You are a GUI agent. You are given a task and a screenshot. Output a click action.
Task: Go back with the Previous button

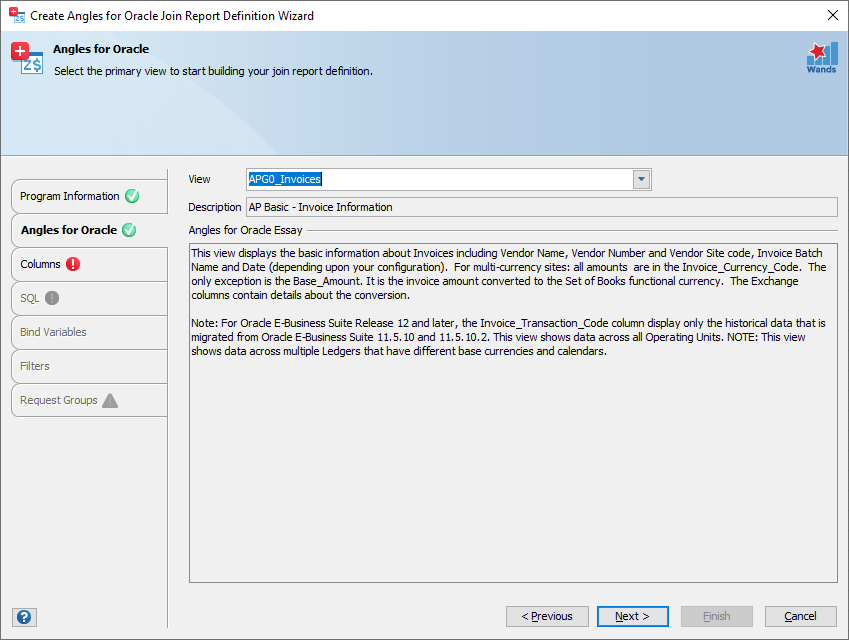click(x=547, y=616)
